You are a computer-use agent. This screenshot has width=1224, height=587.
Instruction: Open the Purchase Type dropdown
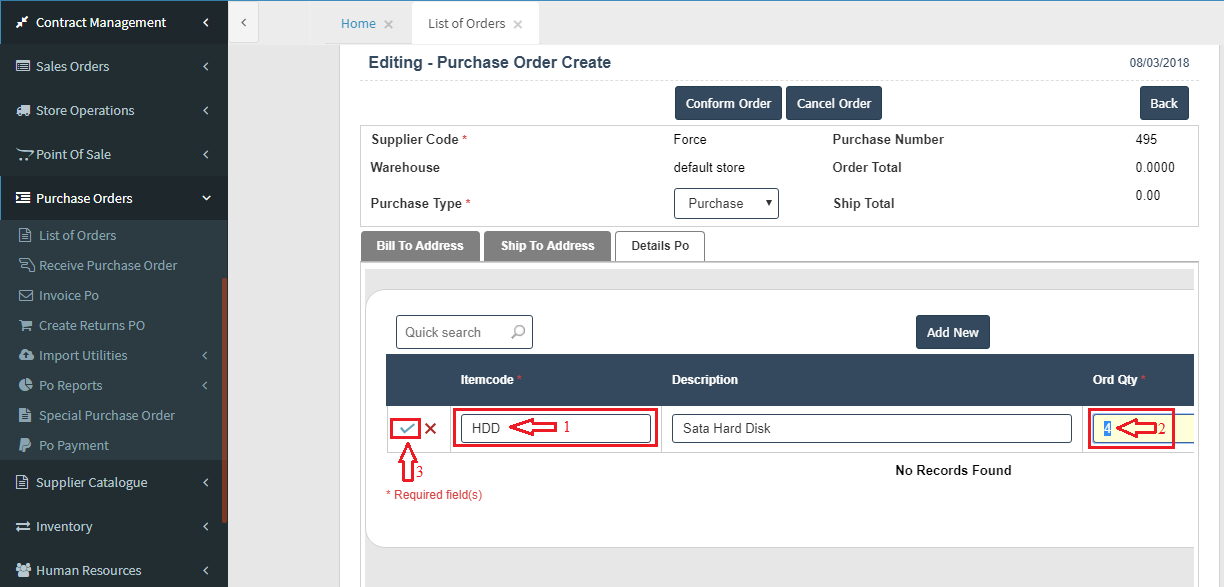click(x=726, y=203)
